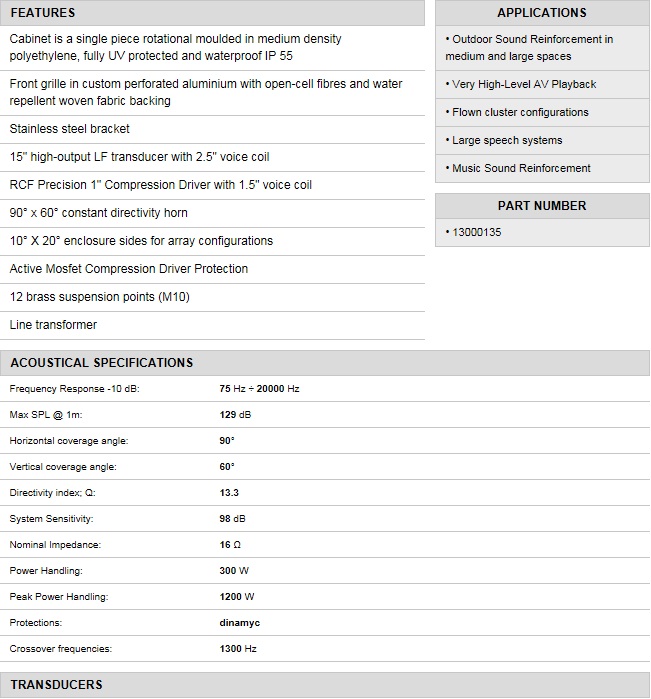The width and height of the screenshot is (651, 699).
Task: Select the Nominal Impedance value 16 Ω
Action: [230, 545]
